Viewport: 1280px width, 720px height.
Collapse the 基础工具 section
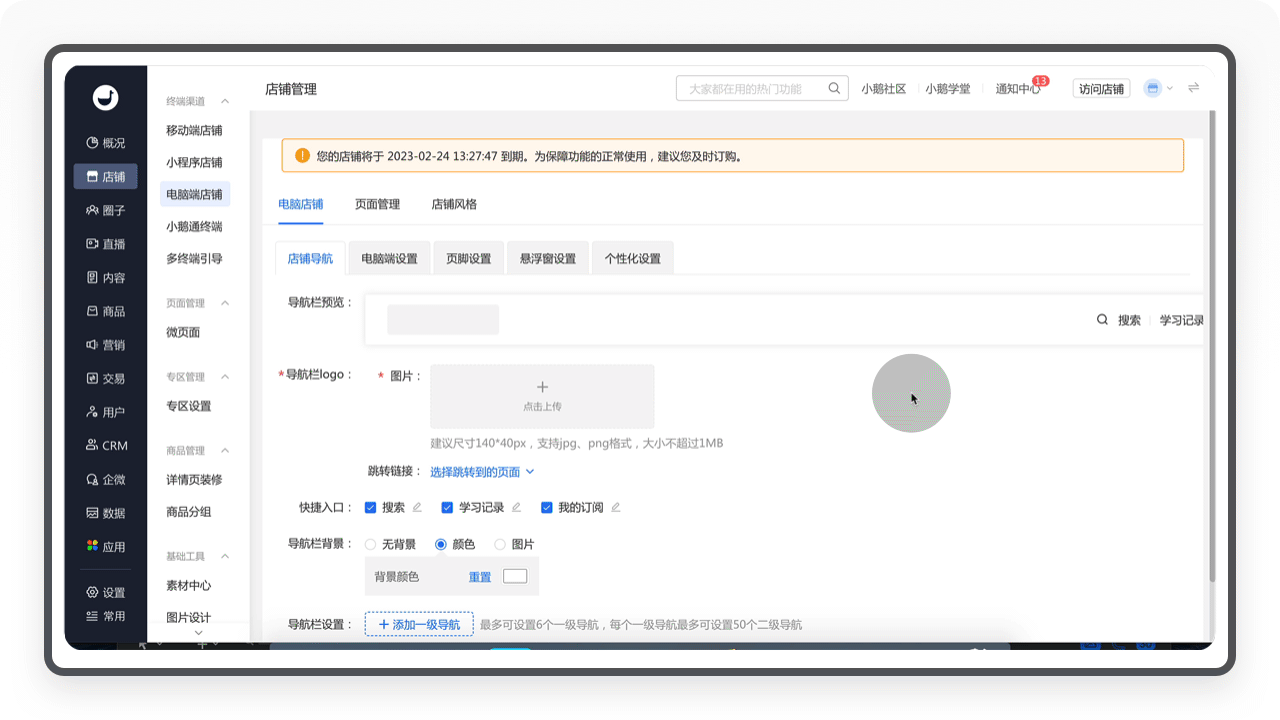(225, 556)
